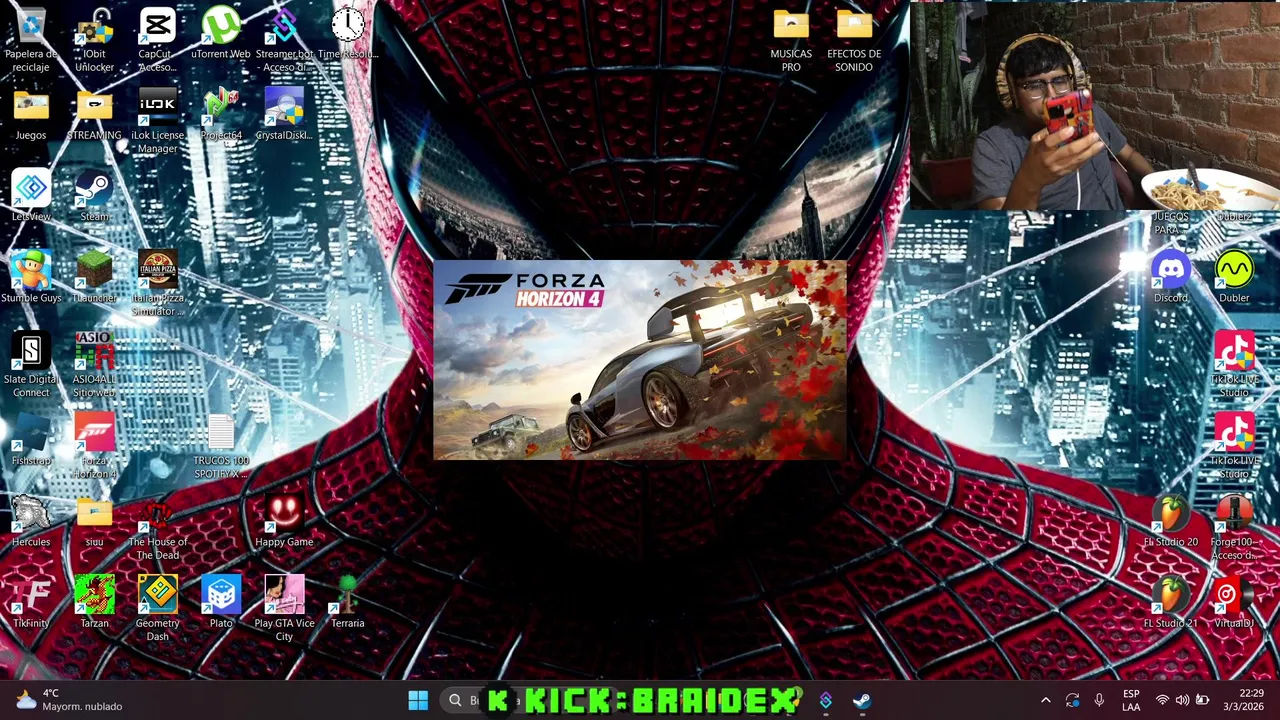Open Italian Pizza Simulator shortcut
This screenshot has height=720, width=1280.
[157, 284]
